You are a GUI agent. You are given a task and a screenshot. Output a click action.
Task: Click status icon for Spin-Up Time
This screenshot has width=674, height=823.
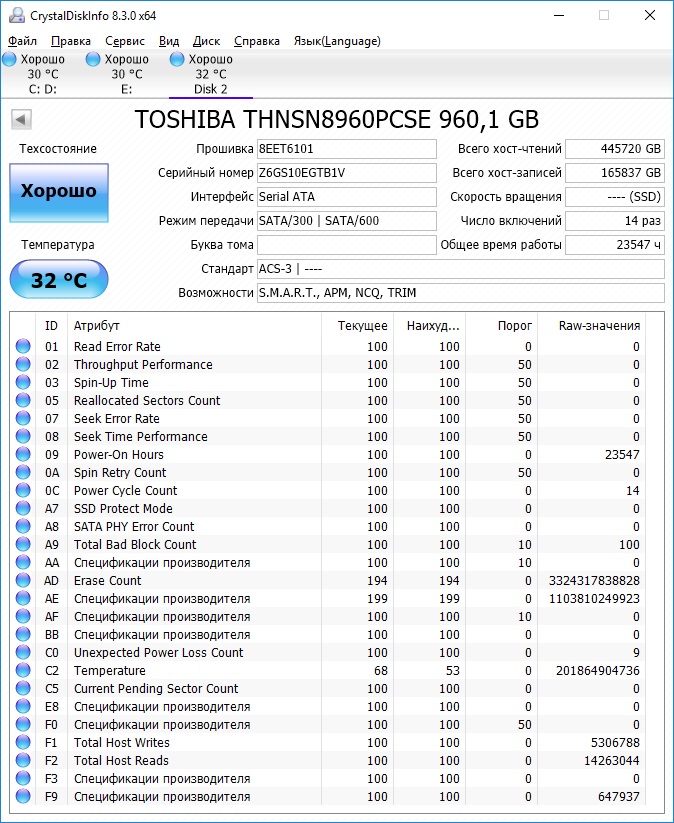[23, 382]
